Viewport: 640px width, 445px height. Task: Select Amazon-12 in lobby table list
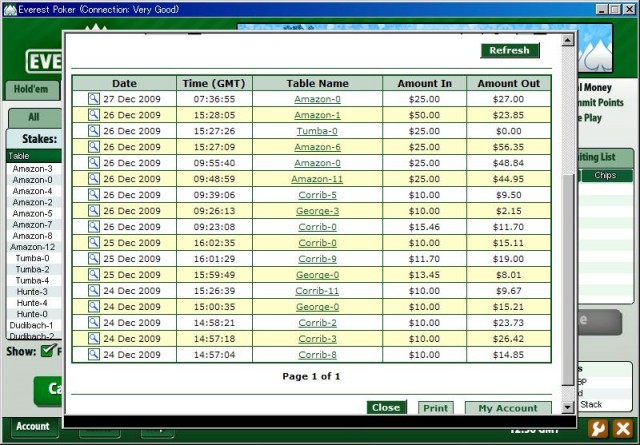[x=33, y=247]
